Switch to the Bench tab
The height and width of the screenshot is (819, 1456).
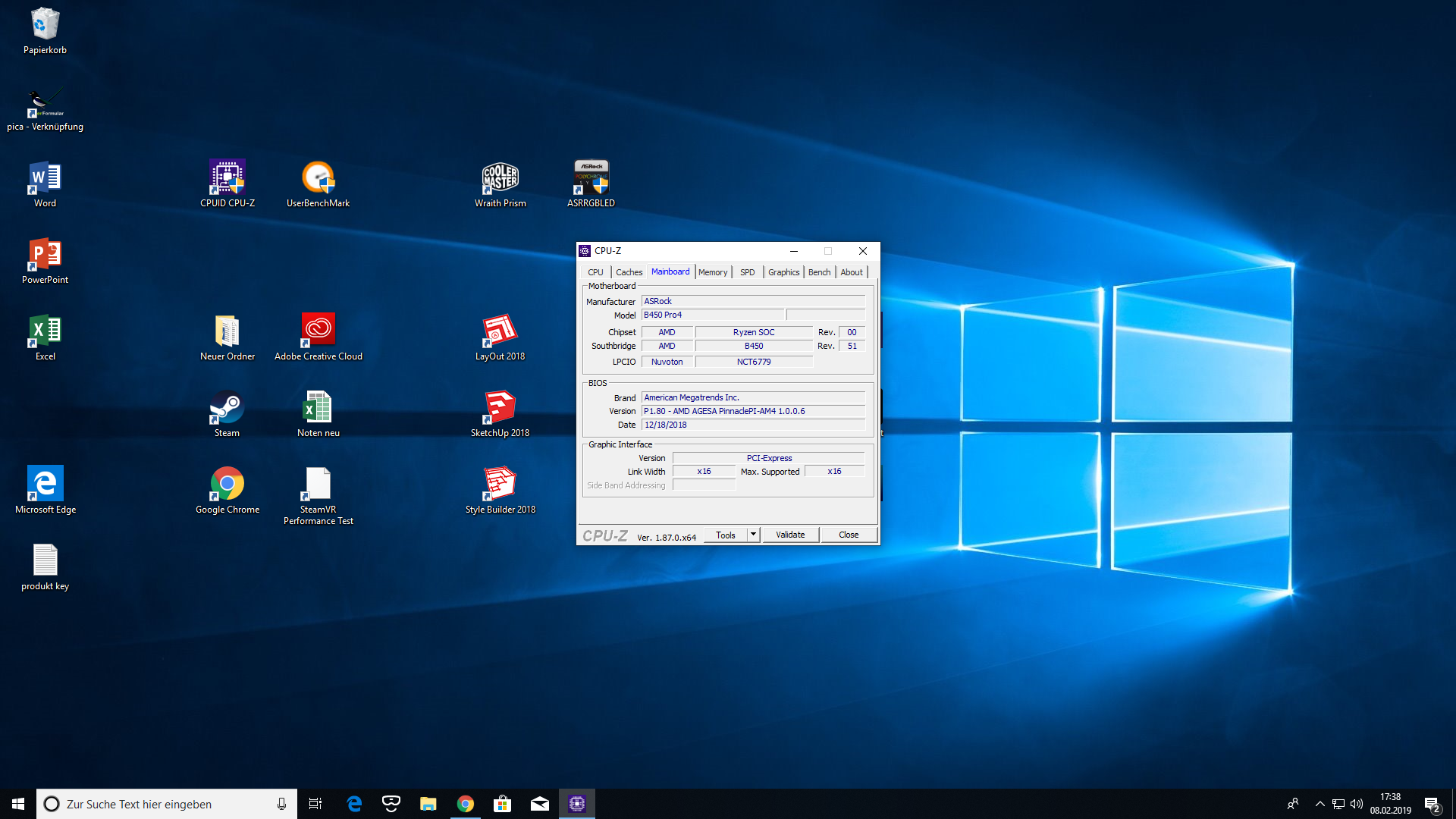[819, 272]
